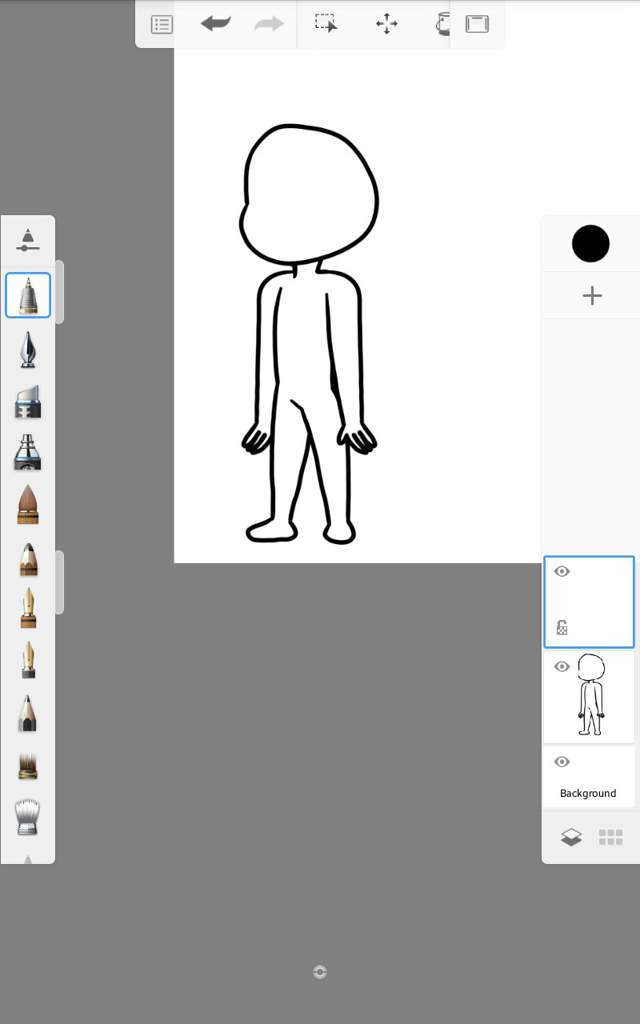This screenshot has width=640, height=1024.
Task: Select the colored pencil brush
Action: [27, 559]
